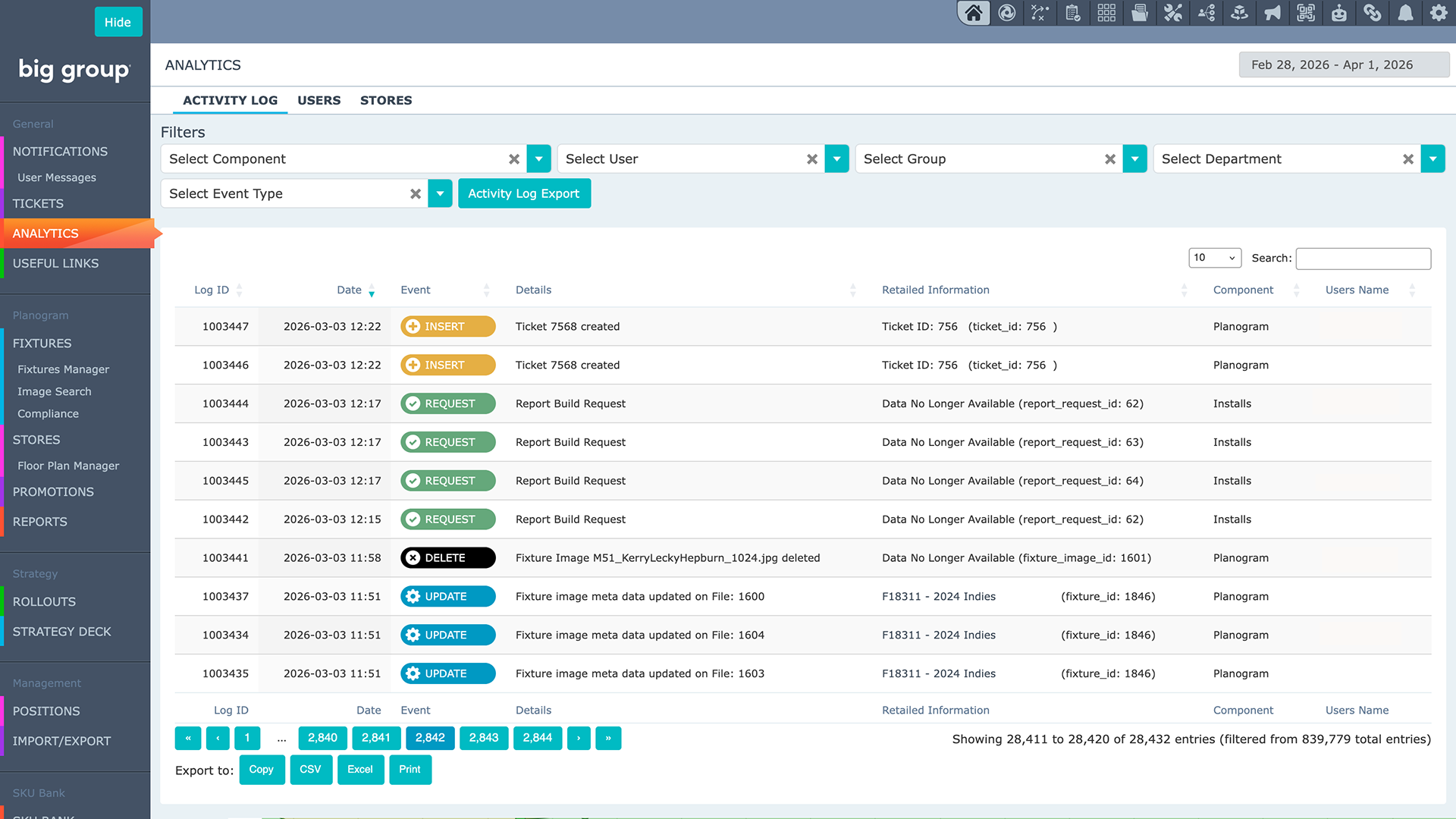Clear the Select User filter
The width and height of the screenshot is (1456, 819).
(x=812, y=159)
